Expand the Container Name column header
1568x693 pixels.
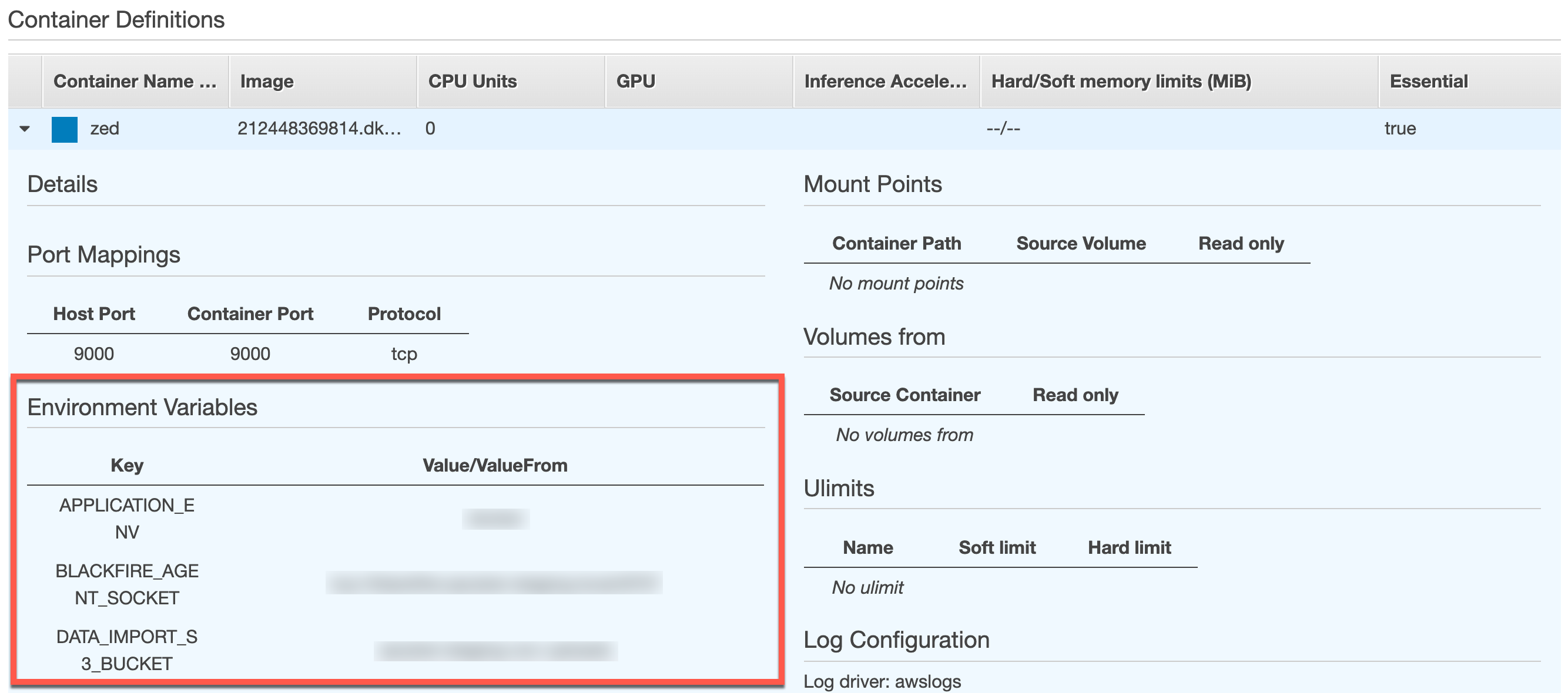coord(135,80)
